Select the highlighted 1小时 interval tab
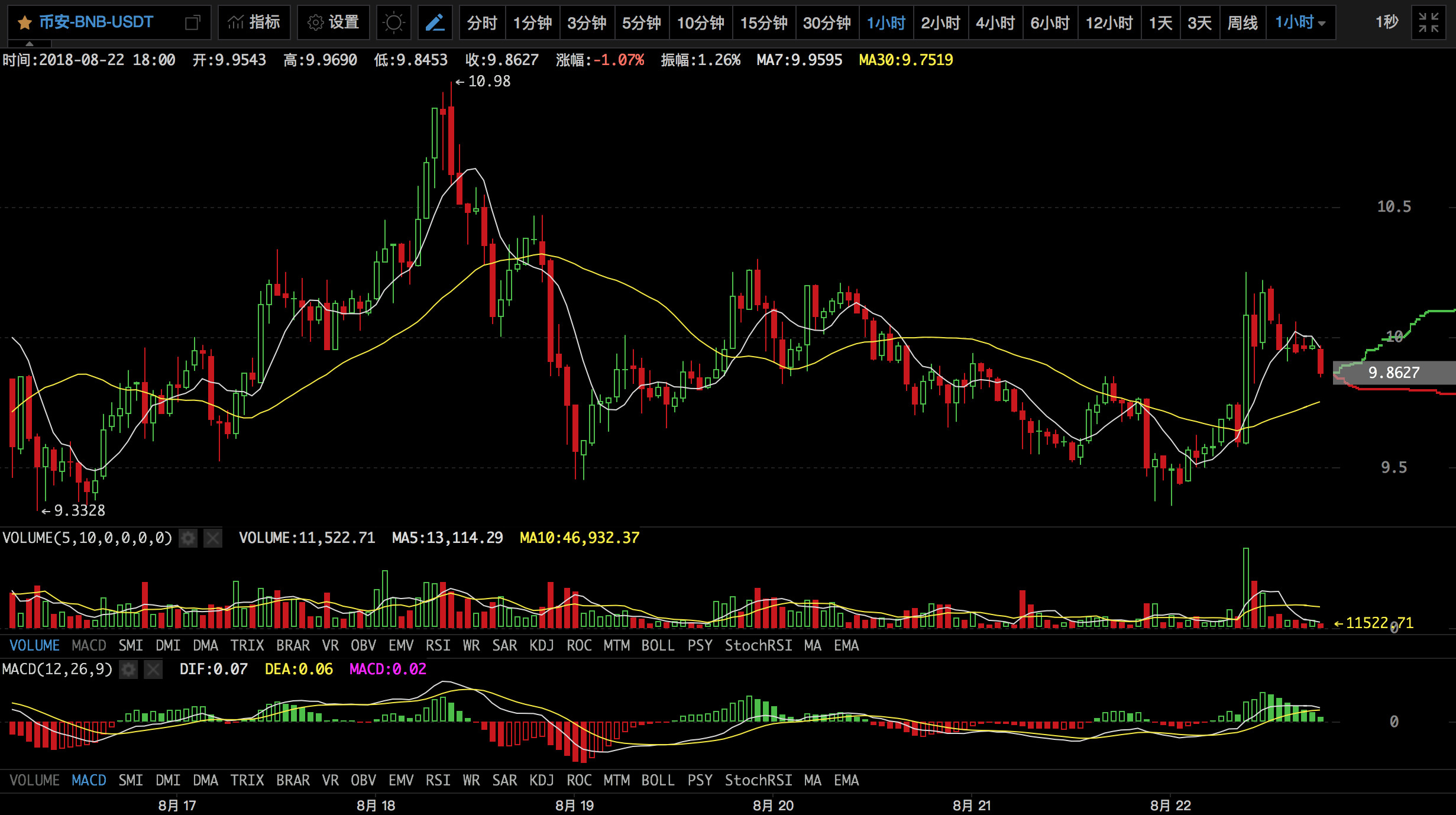This screenshot has width=1456, height=815. pos(886,23)
